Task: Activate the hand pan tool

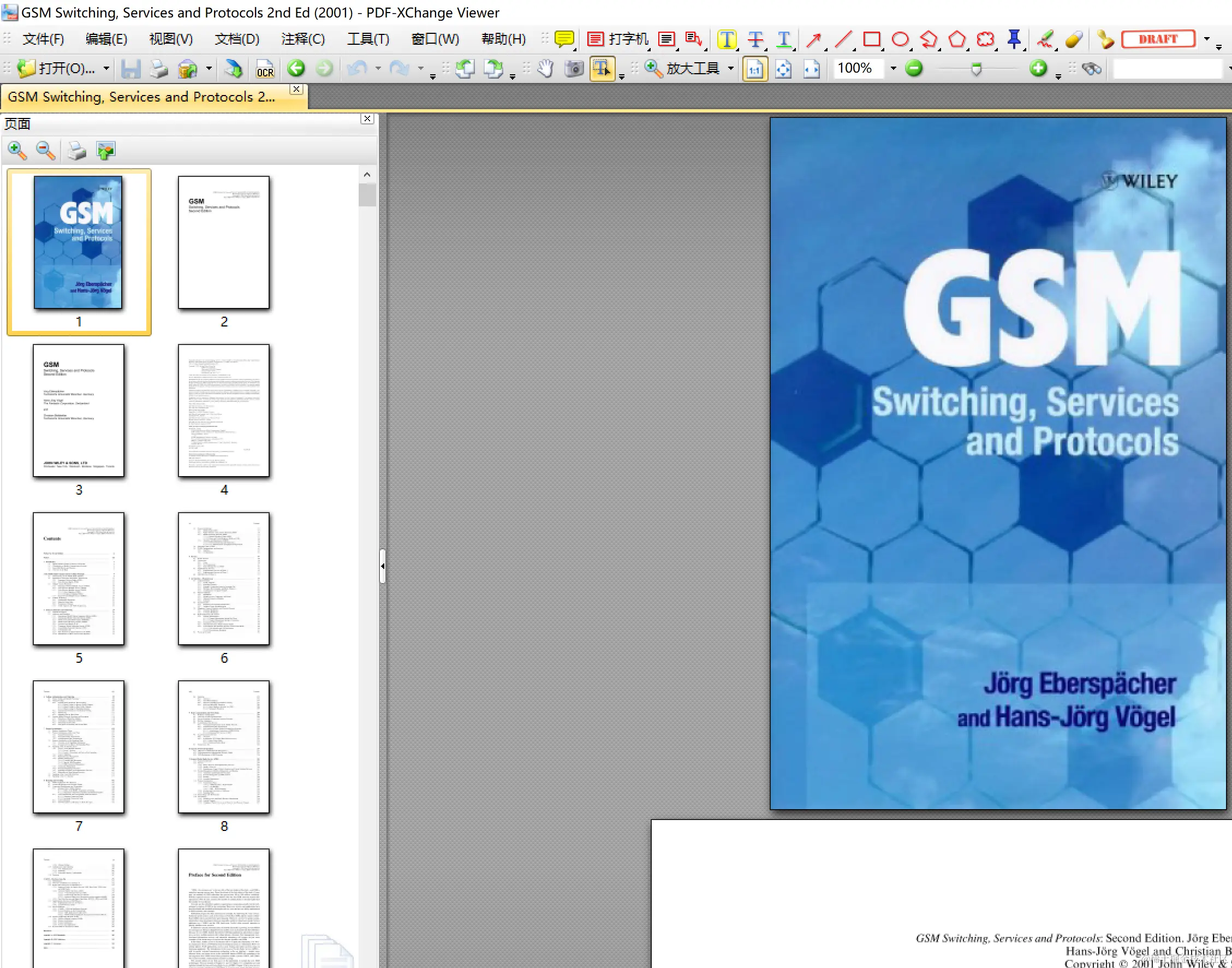Action: pyautogui.click(x=546, y=69)
